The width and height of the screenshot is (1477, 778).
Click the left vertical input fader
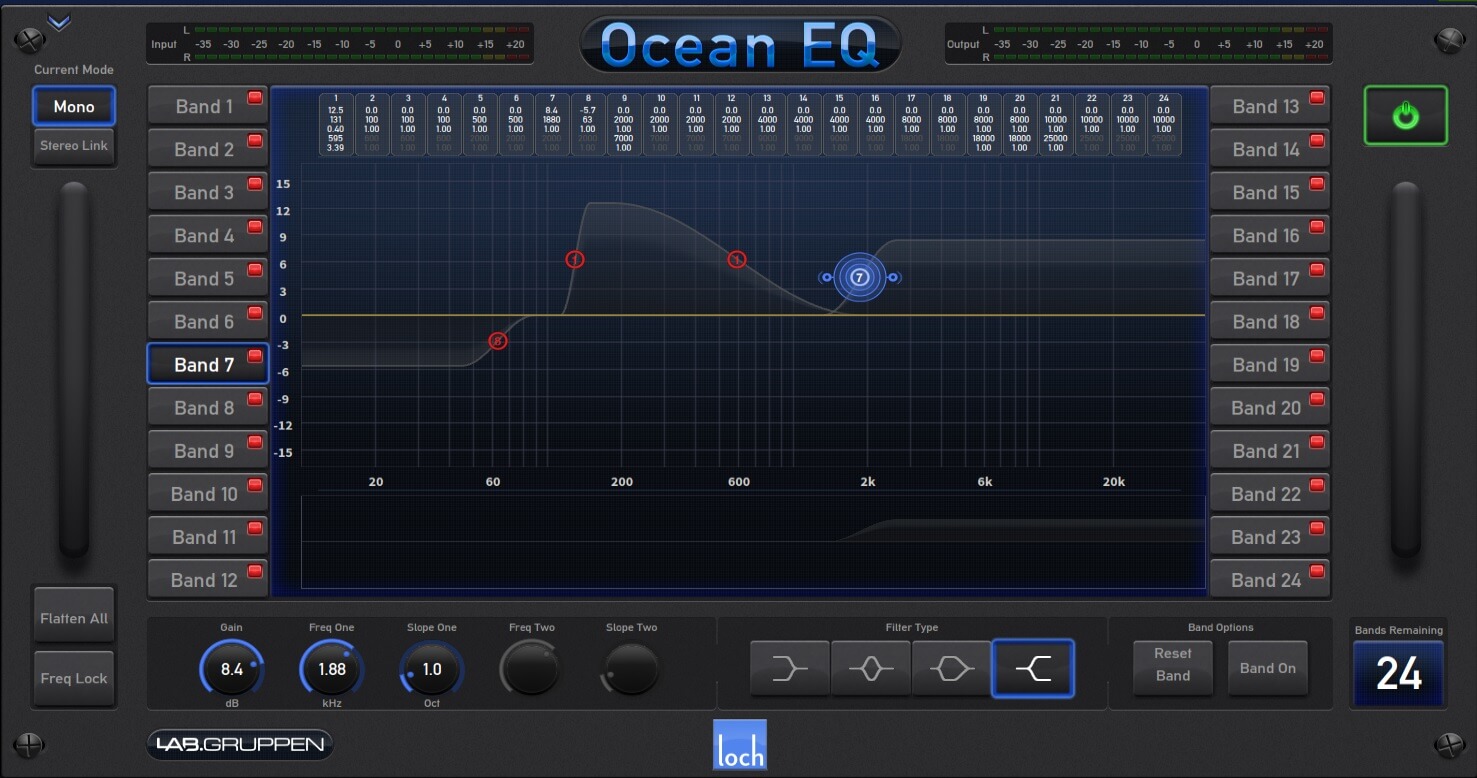74,370
